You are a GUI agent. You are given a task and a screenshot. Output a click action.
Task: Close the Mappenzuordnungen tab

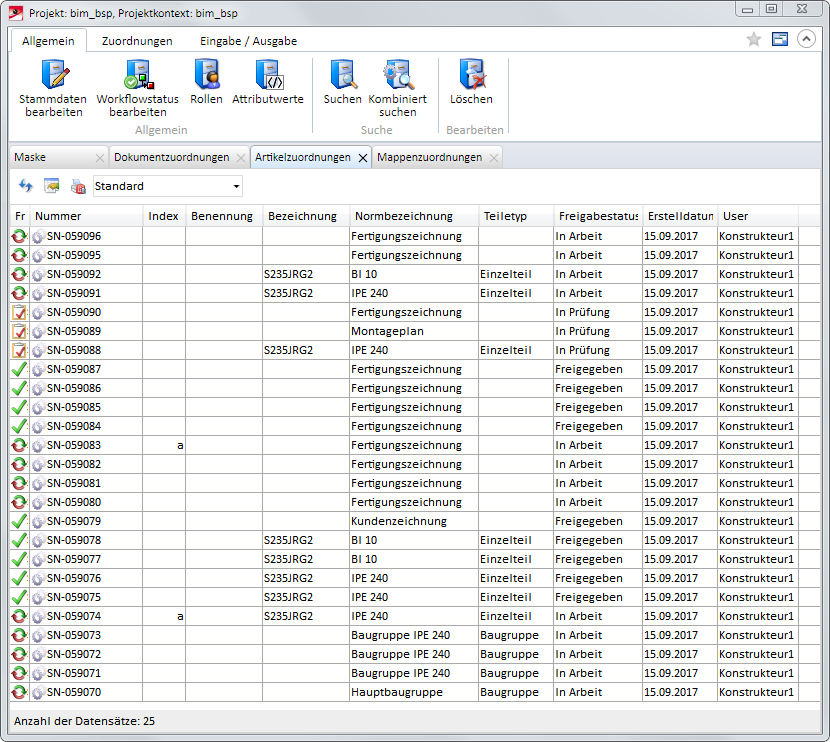coord(493,158)
